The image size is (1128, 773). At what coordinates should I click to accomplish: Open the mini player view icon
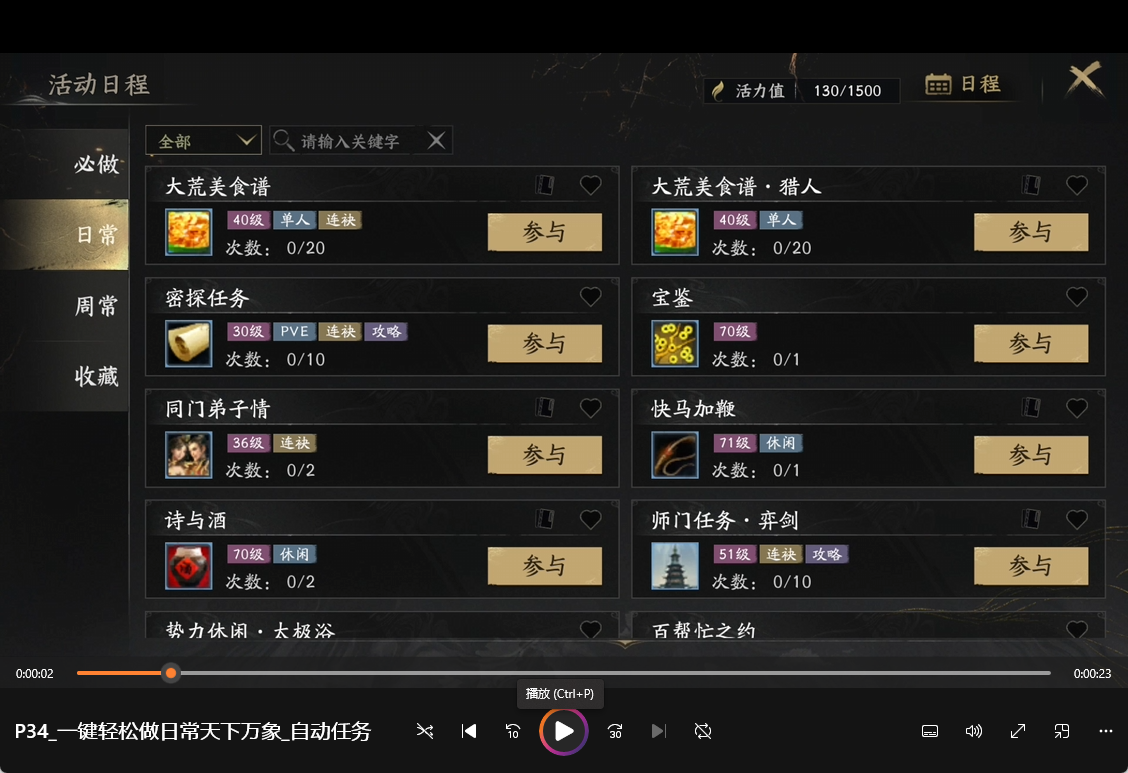tap(1062, 731)
